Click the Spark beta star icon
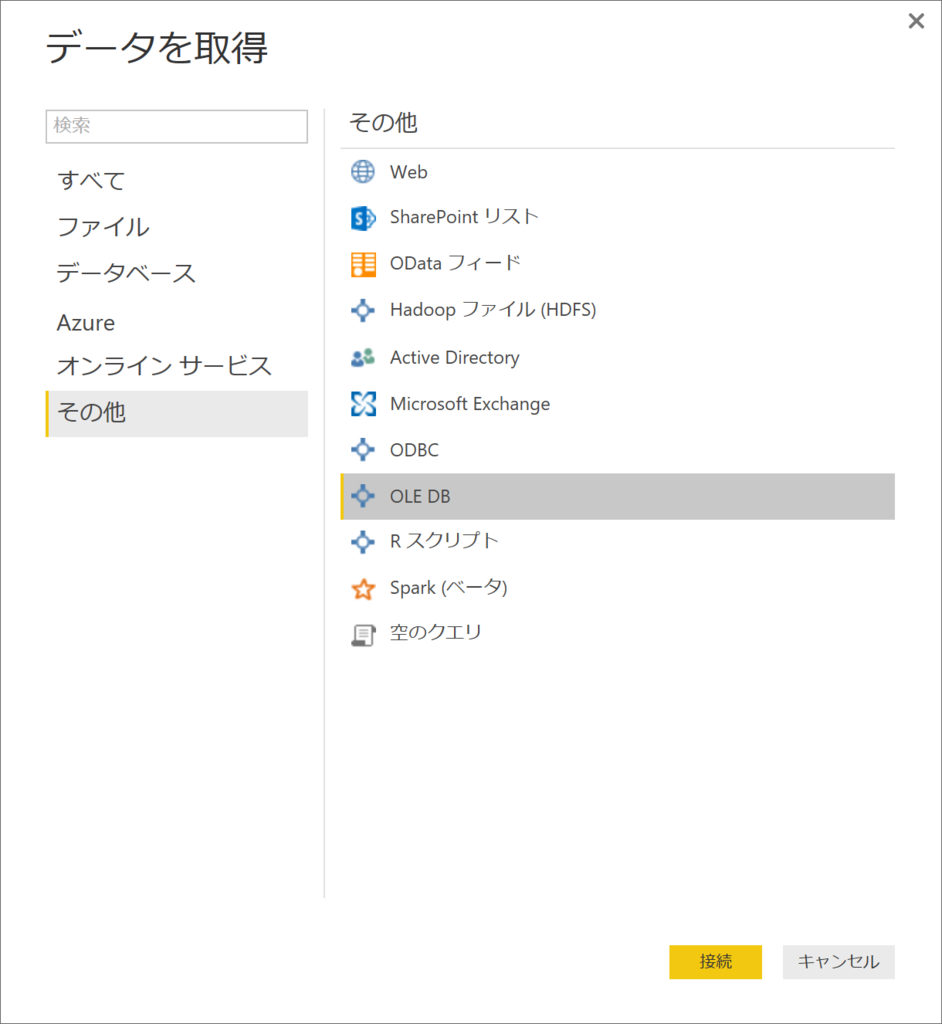 pyautogui.click(x=363, y=588)
